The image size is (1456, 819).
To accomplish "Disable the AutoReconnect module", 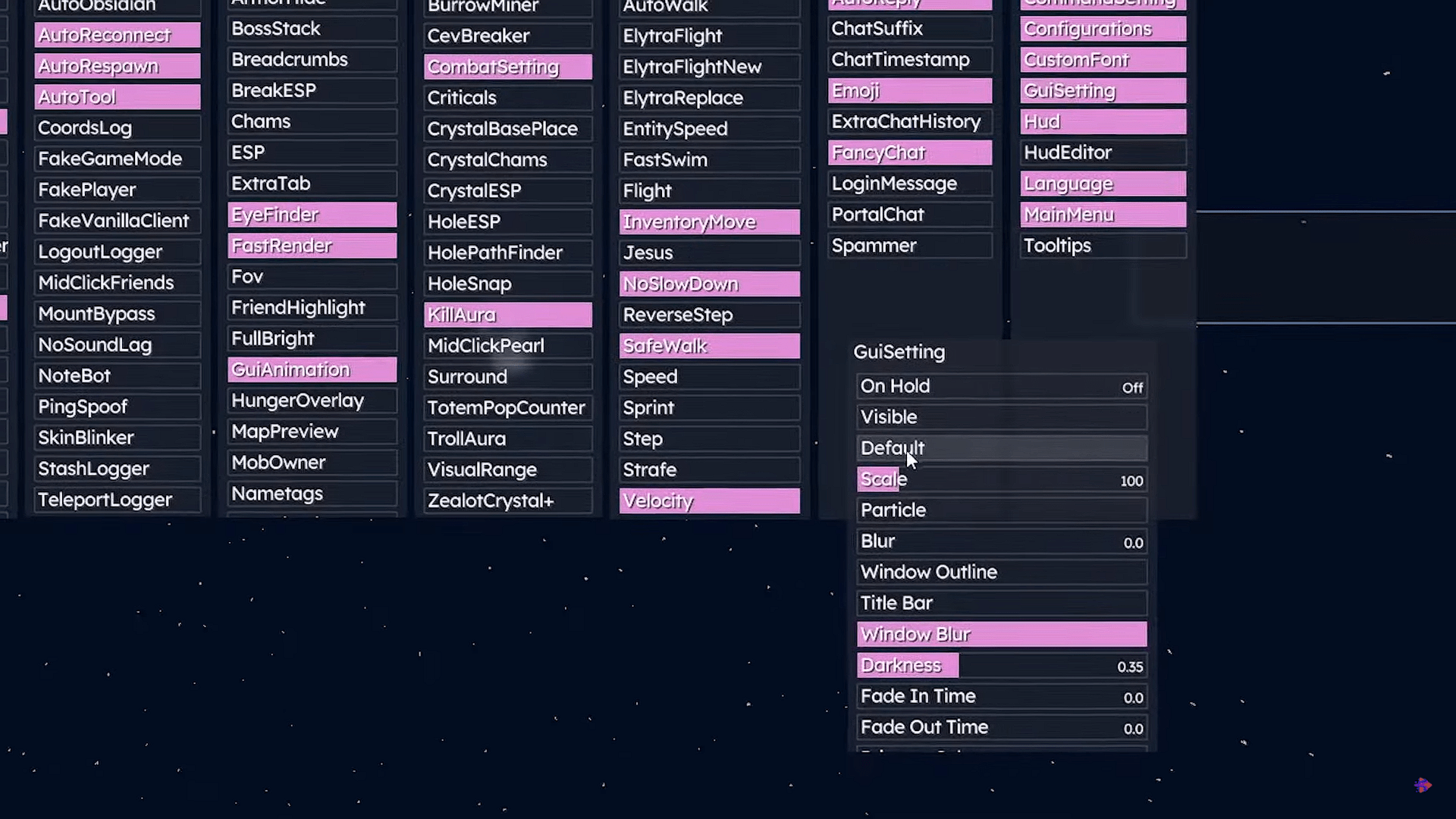I will tap(117, 35).
